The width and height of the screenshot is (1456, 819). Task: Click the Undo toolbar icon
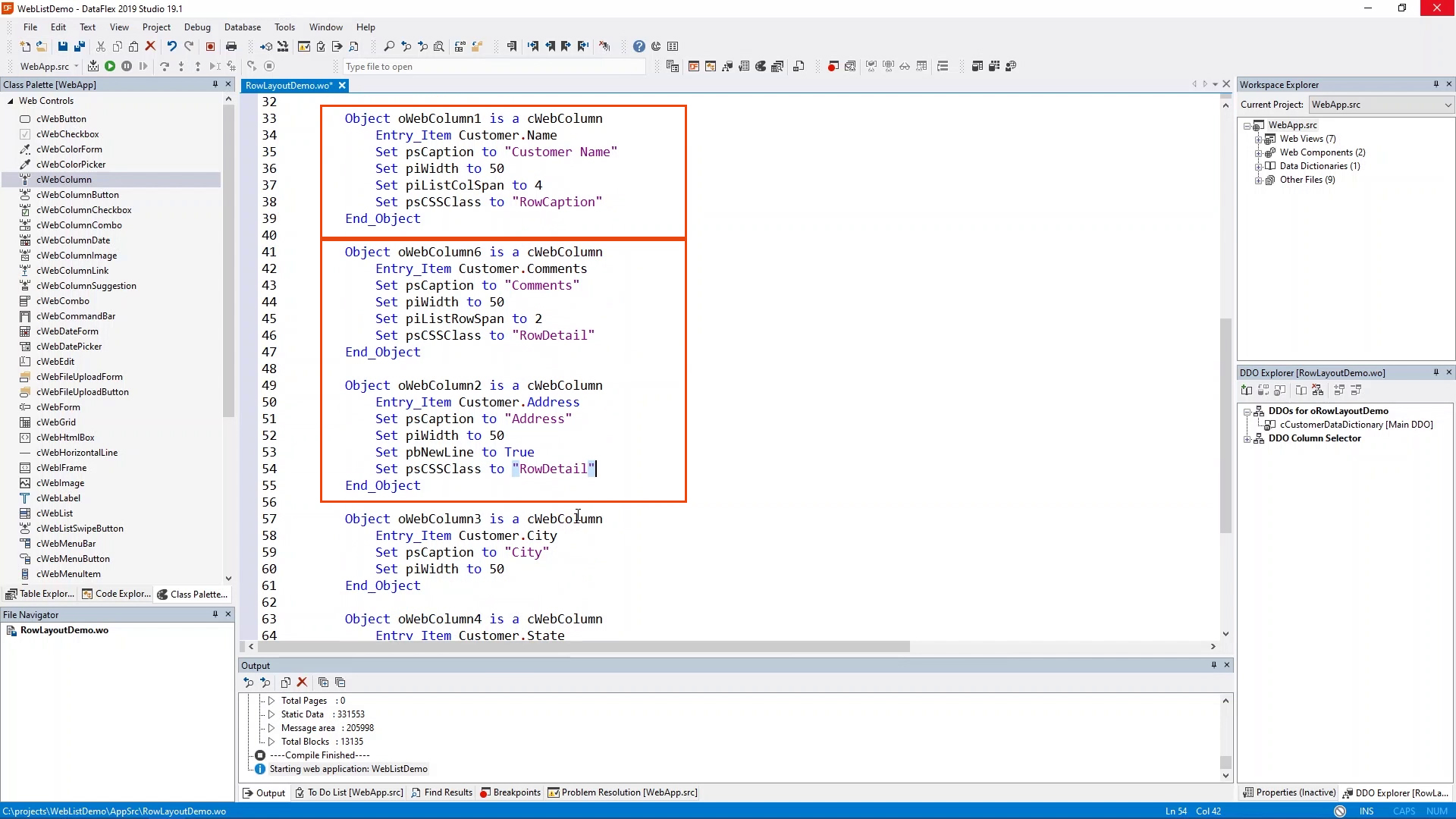point(172,46)
